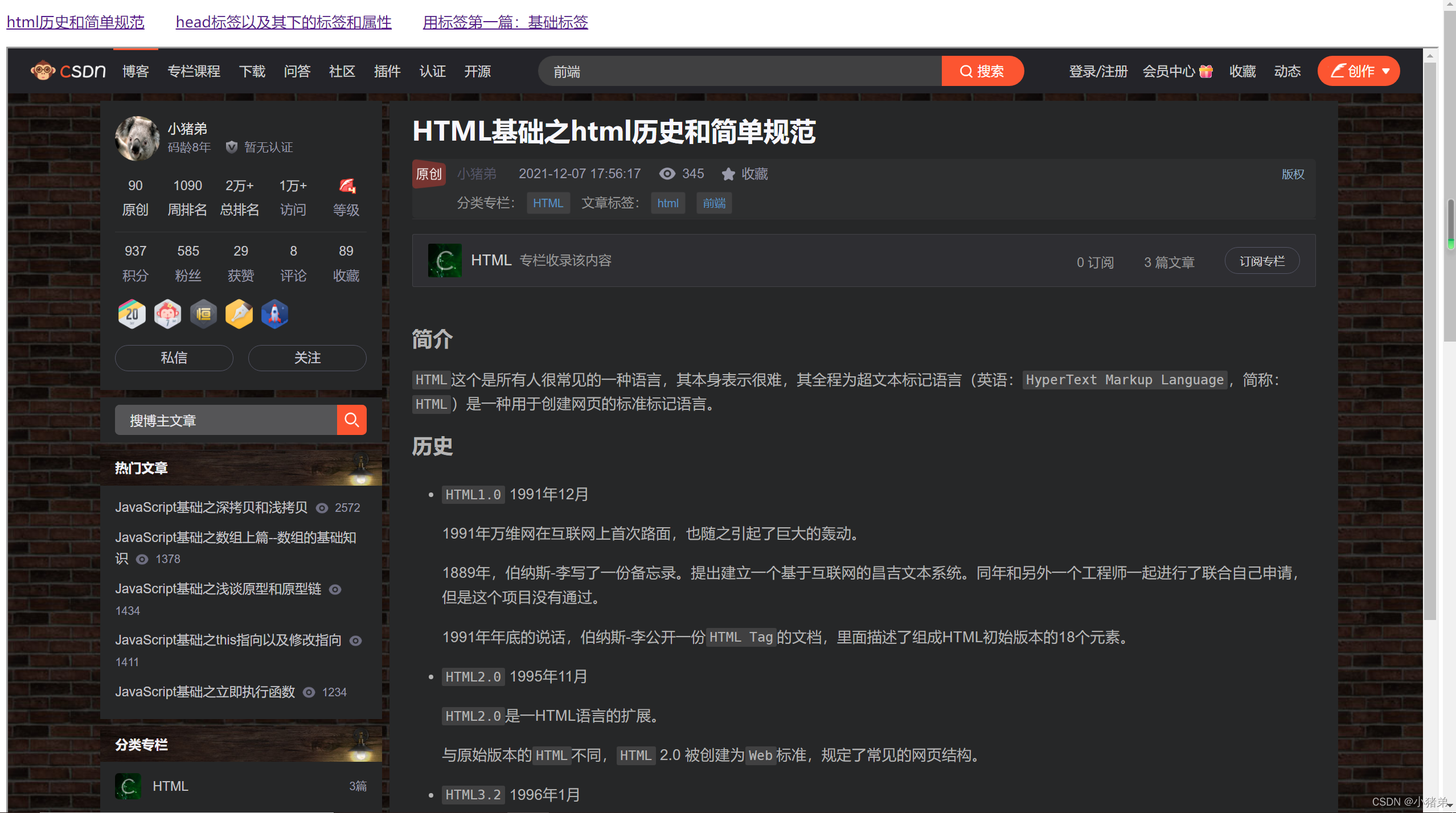Click the rocket achievement badge
This screenshot has width=1456, height=813.
275,314
